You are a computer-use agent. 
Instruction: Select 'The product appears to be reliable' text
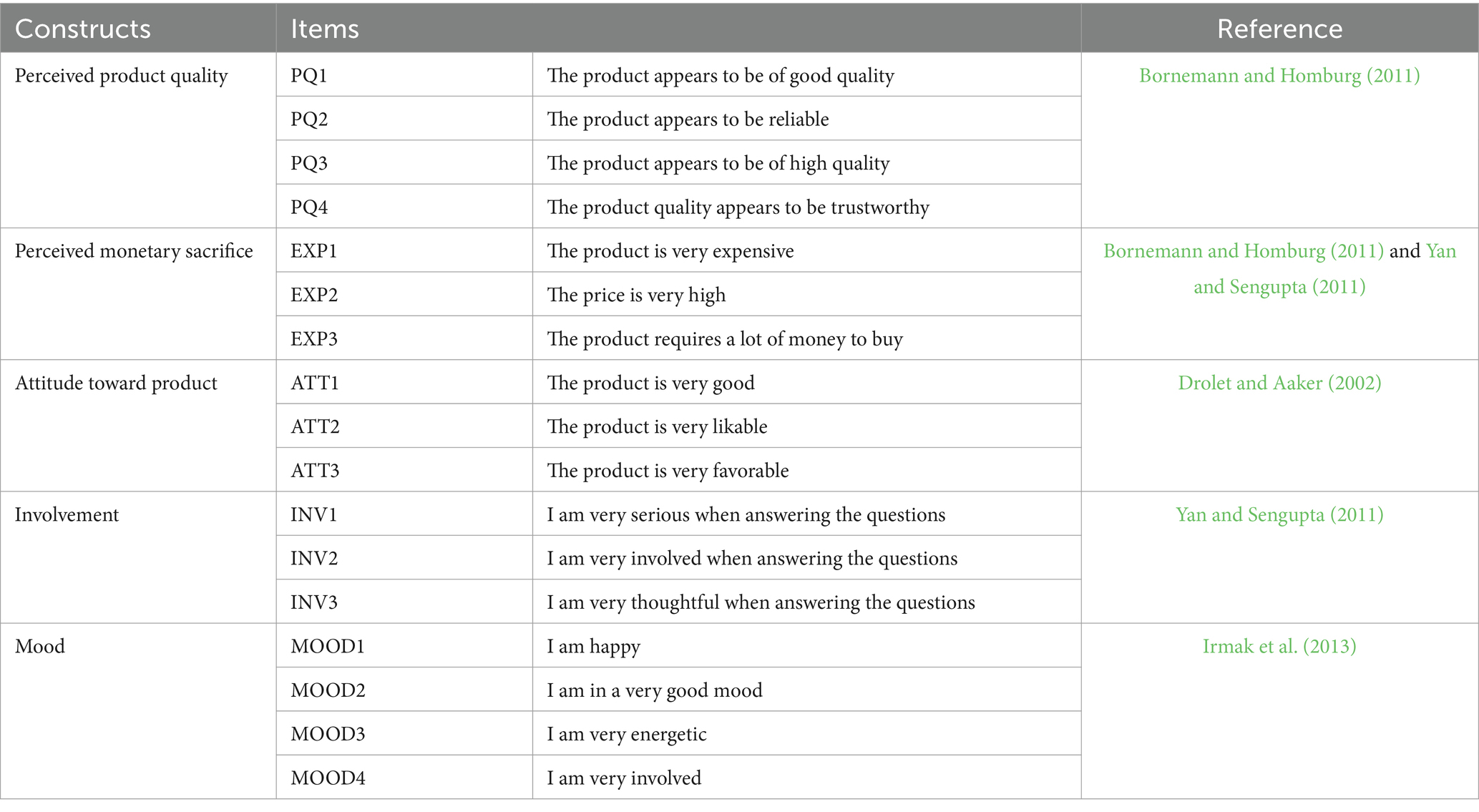pyautogui.click(x=688, y=119)
